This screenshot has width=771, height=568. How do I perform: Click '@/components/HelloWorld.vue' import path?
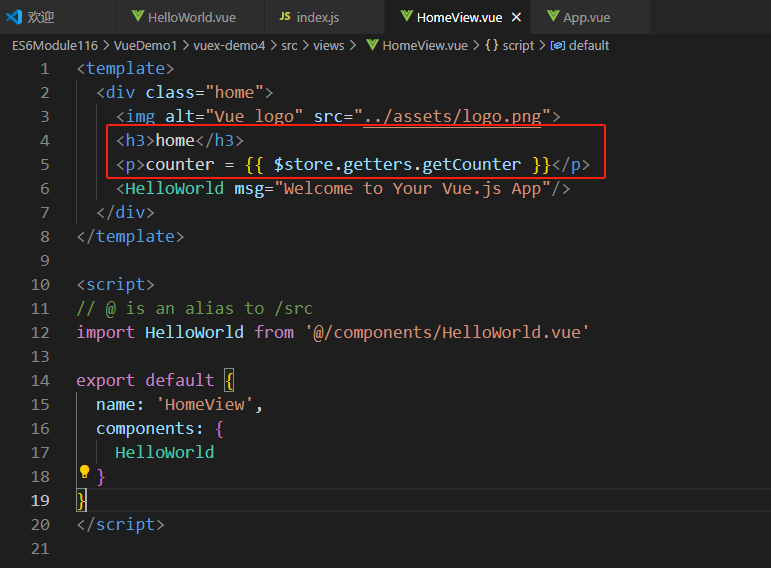coord(446,332)
